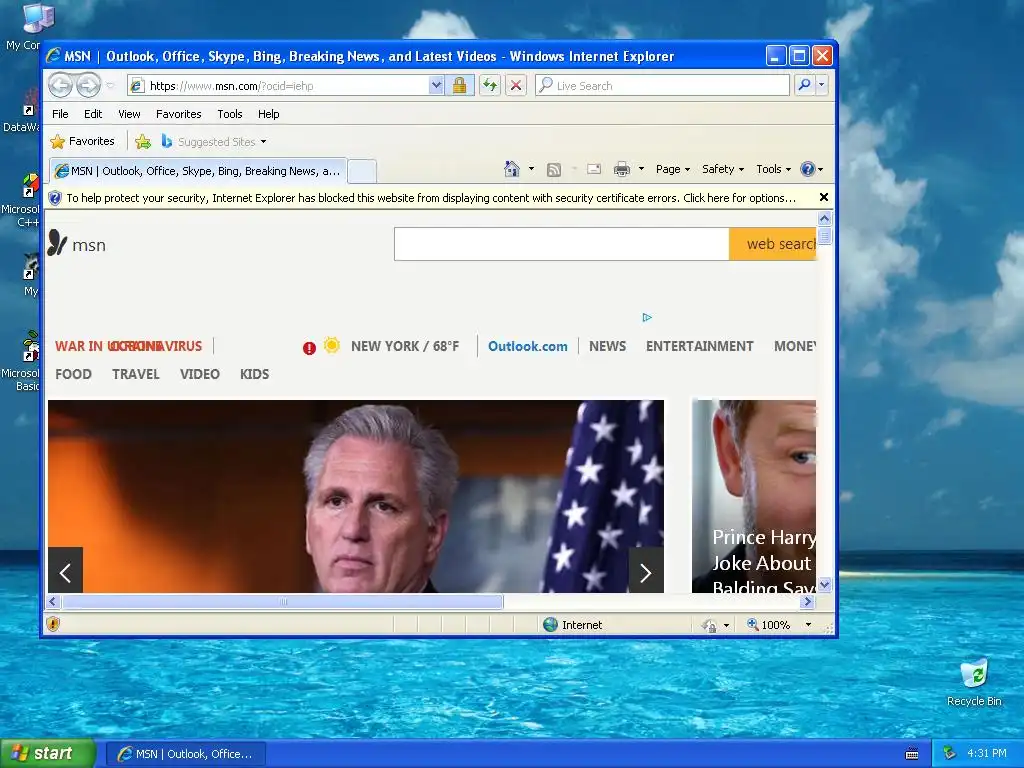Click the MSN web search text field
The image size is (1024, 768).
click(562, 244)
